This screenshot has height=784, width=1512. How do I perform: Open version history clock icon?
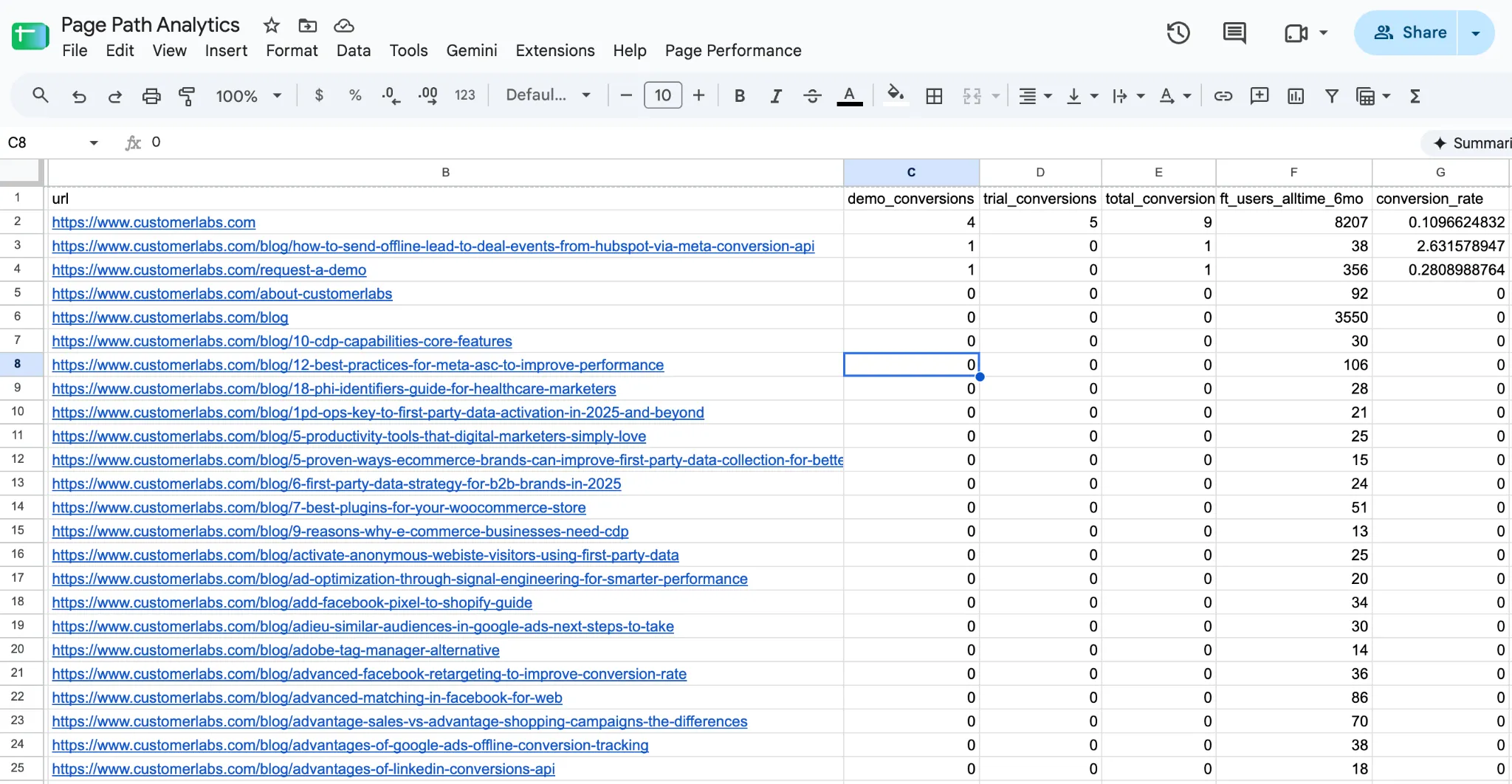point(1178,32)
